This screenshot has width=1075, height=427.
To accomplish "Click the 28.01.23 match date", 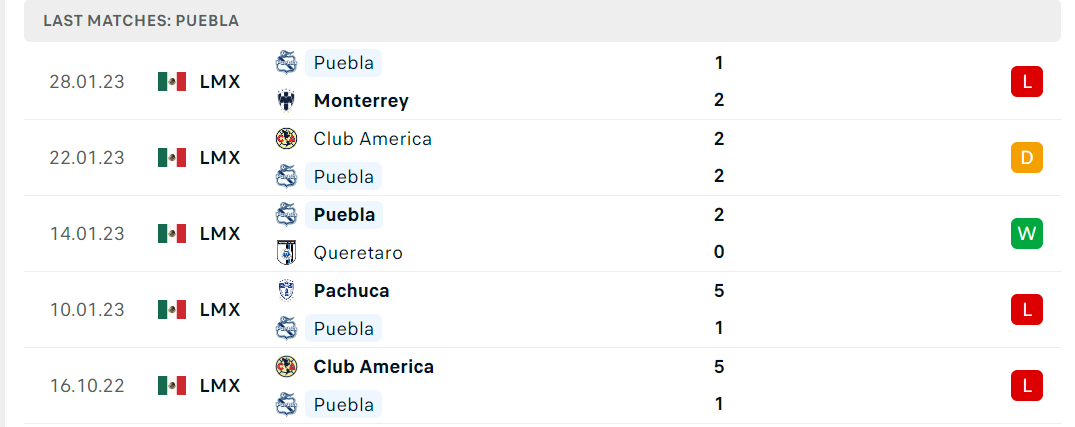I will (x=87, y=82).
